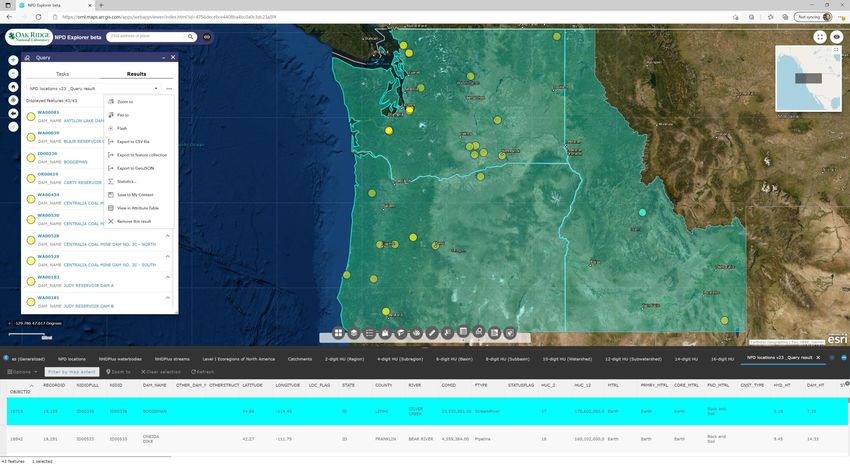Open the browser favorites star icon
Viewport: 850px width, 465px height.
click(770, 17)
